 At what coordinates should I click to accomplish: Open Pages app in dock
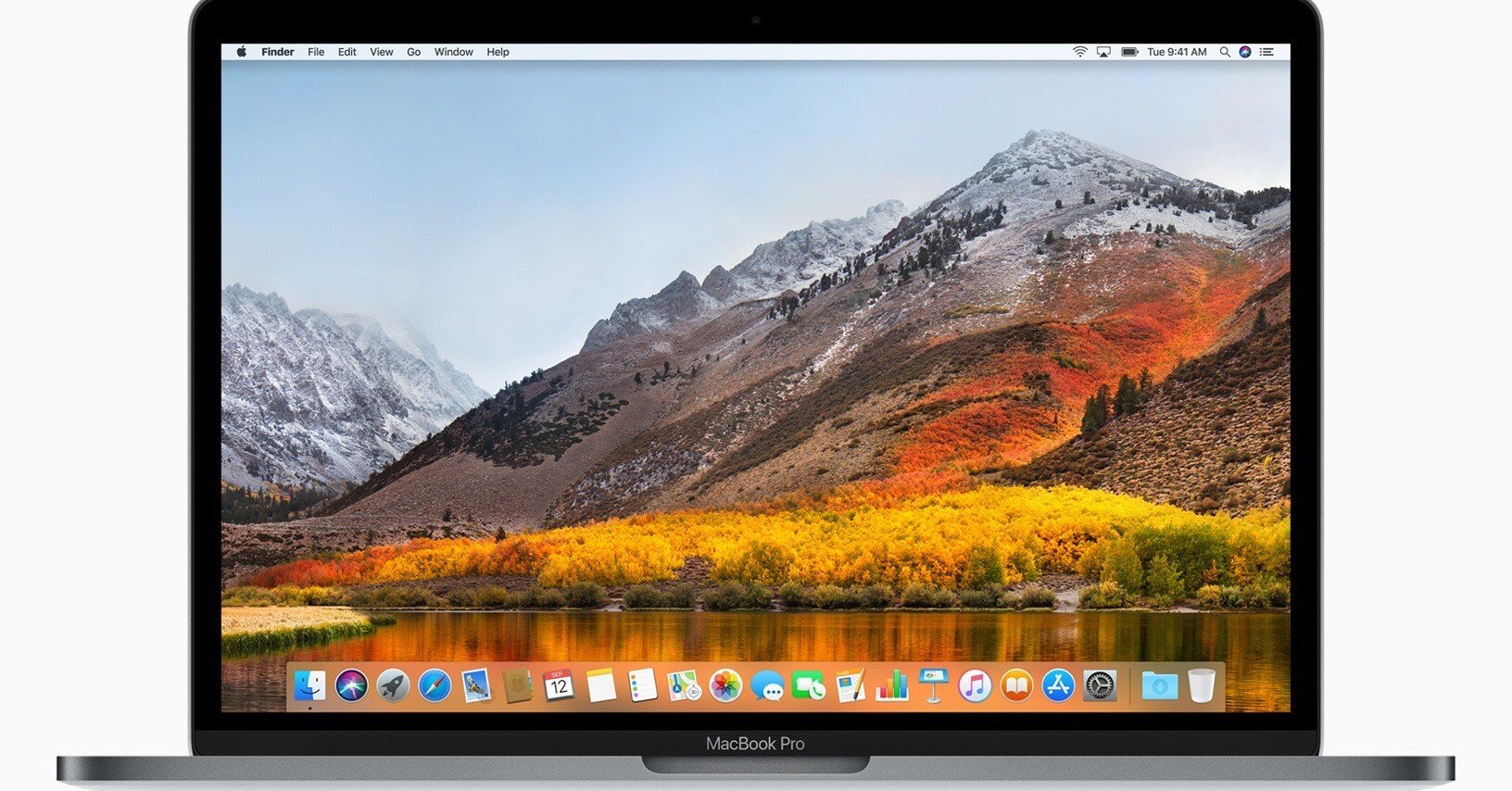850,685
